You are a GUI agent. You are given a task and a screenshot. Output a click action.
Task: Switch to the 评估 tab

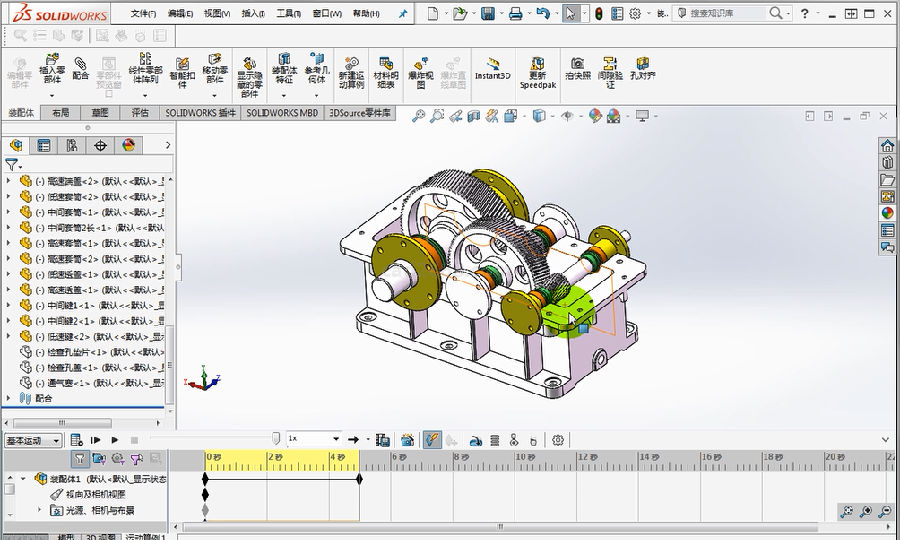[x=140, y=113]
